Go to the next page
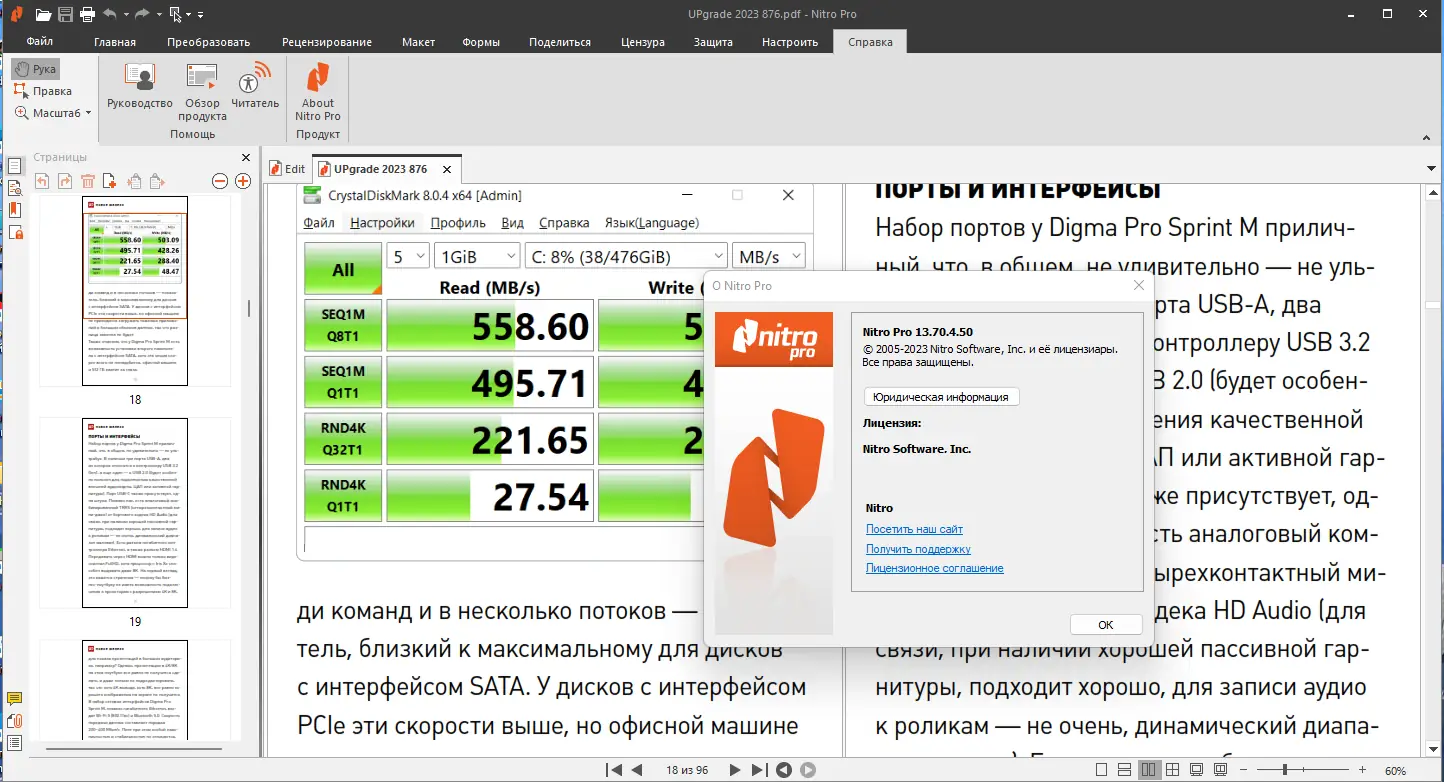The height and width of the screenshot is (782, 1444). (735, 770)
